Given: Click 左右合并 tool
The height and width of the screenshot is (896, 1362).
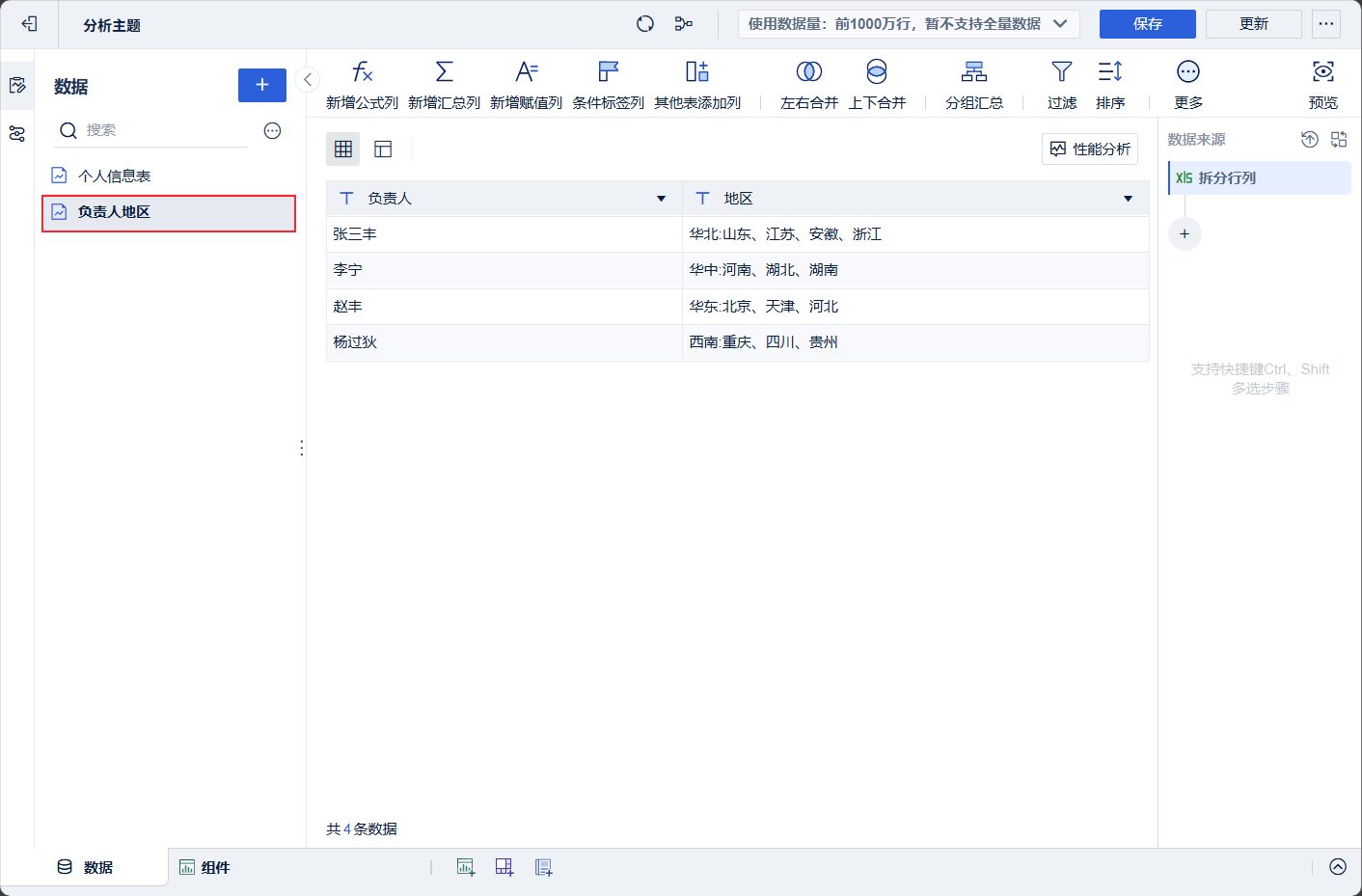Looking at the screenshot, I should (809, 85).
